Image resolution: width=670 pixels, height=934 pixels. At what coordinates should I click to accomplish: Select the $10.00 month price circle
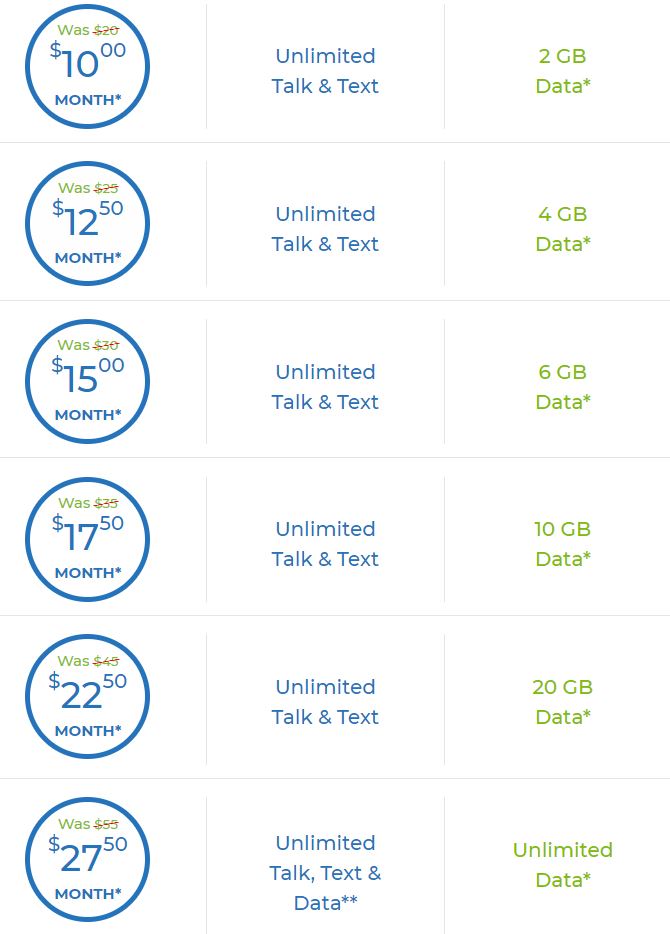coord(88,66)
